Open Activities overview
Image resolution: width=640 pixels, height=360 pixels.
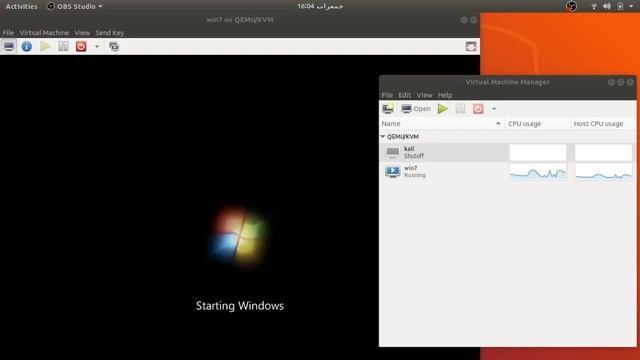click(x=22, y=6)
